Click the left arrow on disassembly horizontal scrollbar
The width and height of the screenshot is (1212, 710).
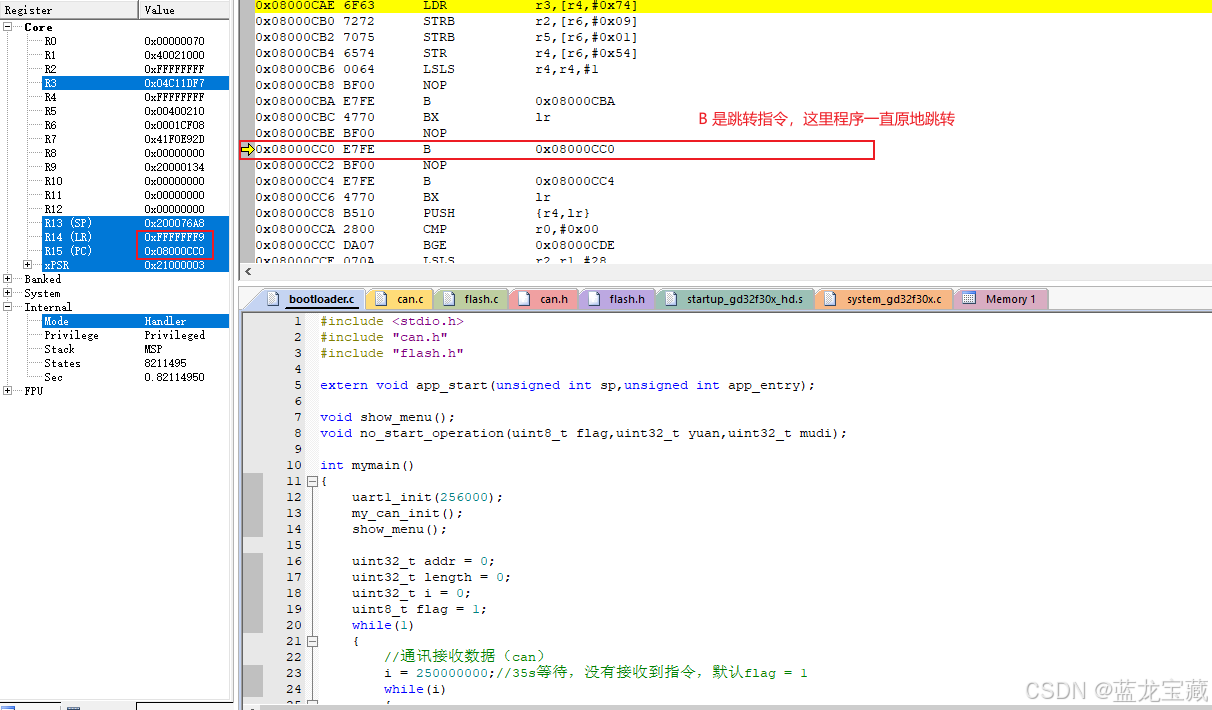click(247, 272)
